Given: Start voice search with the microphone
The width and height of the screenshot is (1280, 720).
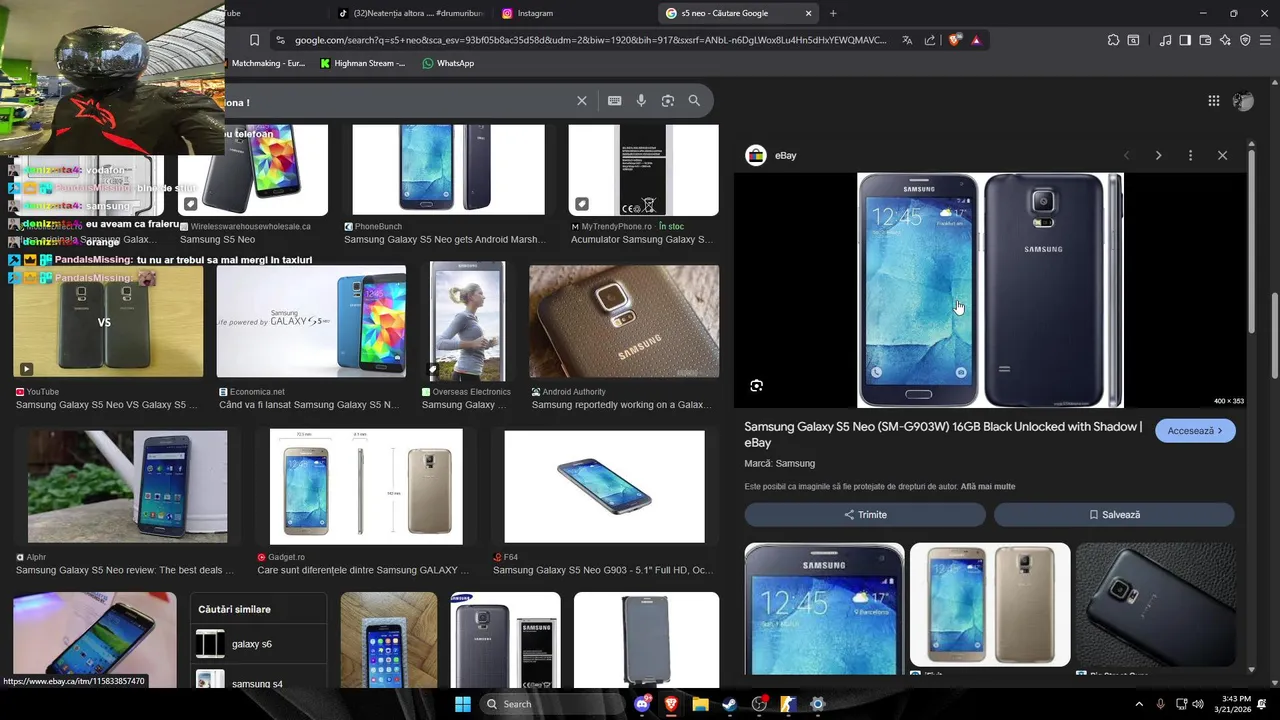Looking at the screenshot, I should (641, 101).
